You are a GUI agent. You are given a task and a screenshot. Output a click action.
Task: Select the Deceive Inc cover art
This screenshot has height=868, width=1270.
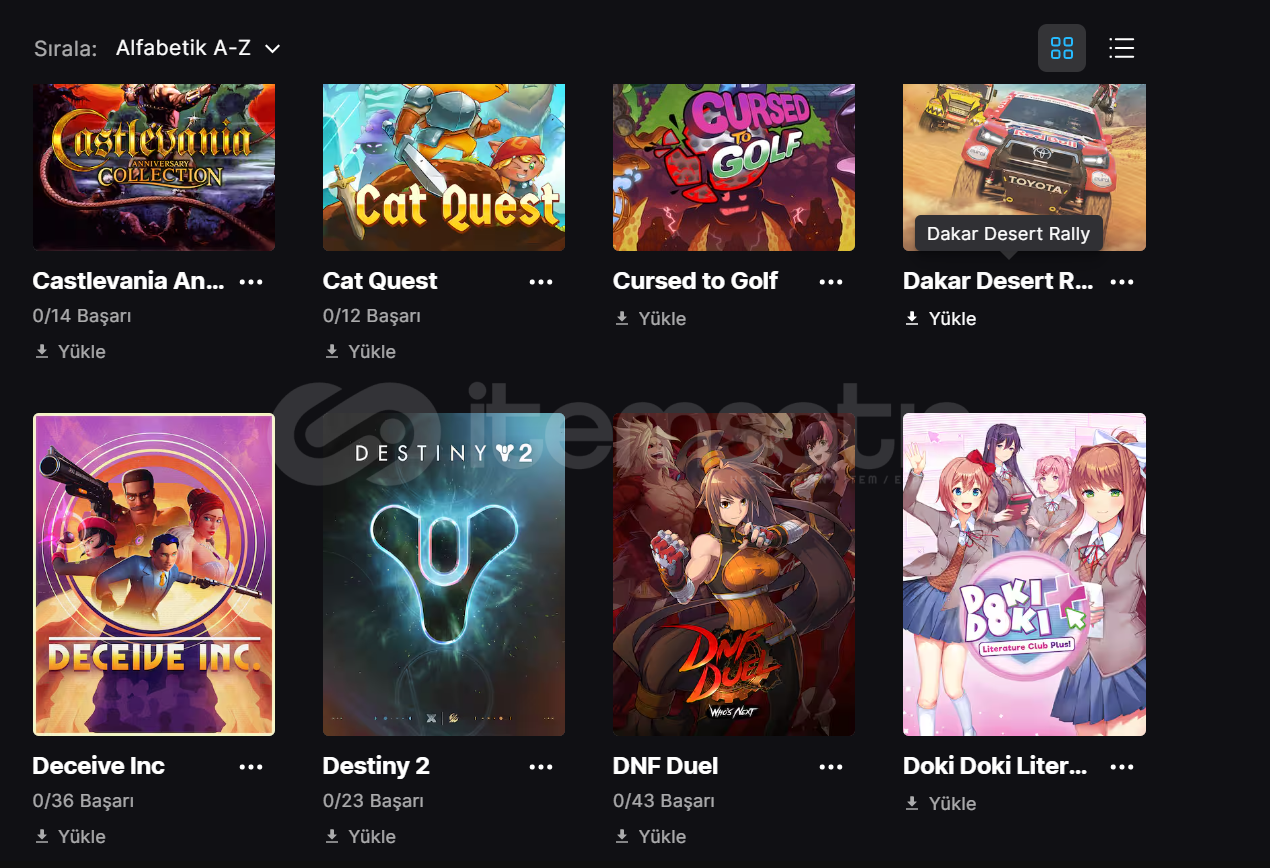pyautogui.click(x=154, y=574)
